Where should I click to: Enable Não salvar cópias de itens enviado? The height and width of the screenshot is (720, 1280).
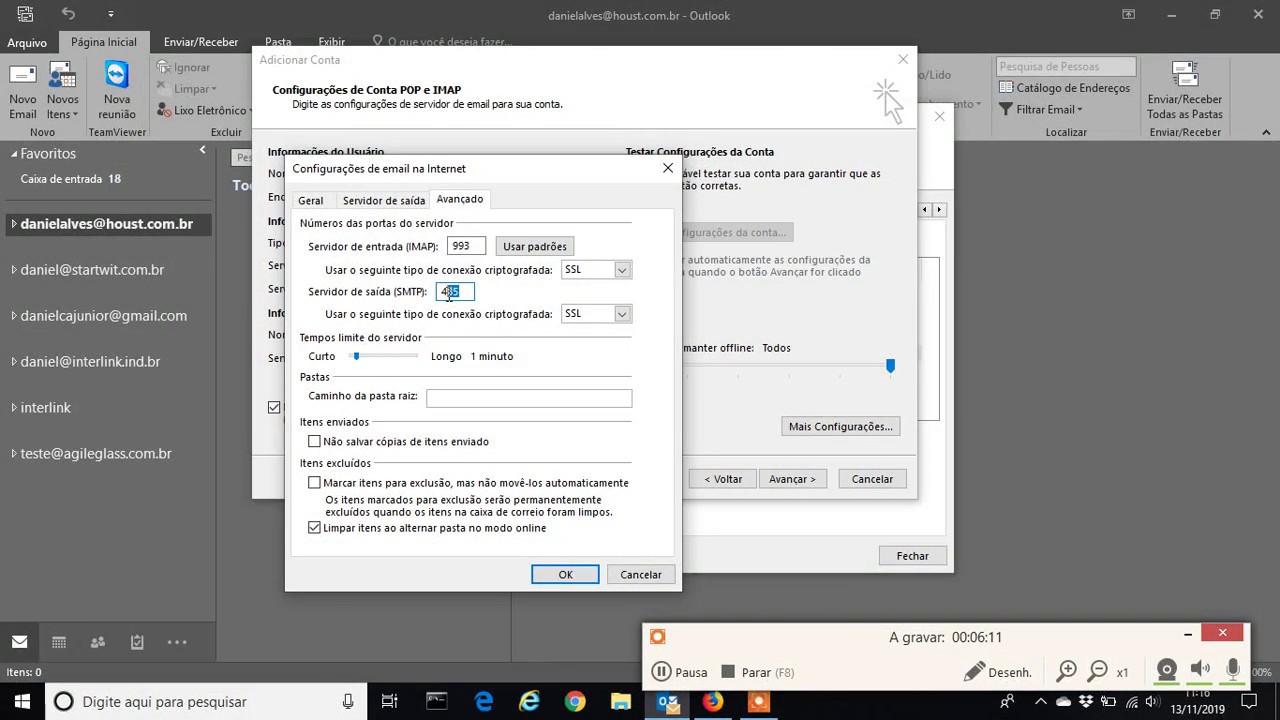click(314, 441)
